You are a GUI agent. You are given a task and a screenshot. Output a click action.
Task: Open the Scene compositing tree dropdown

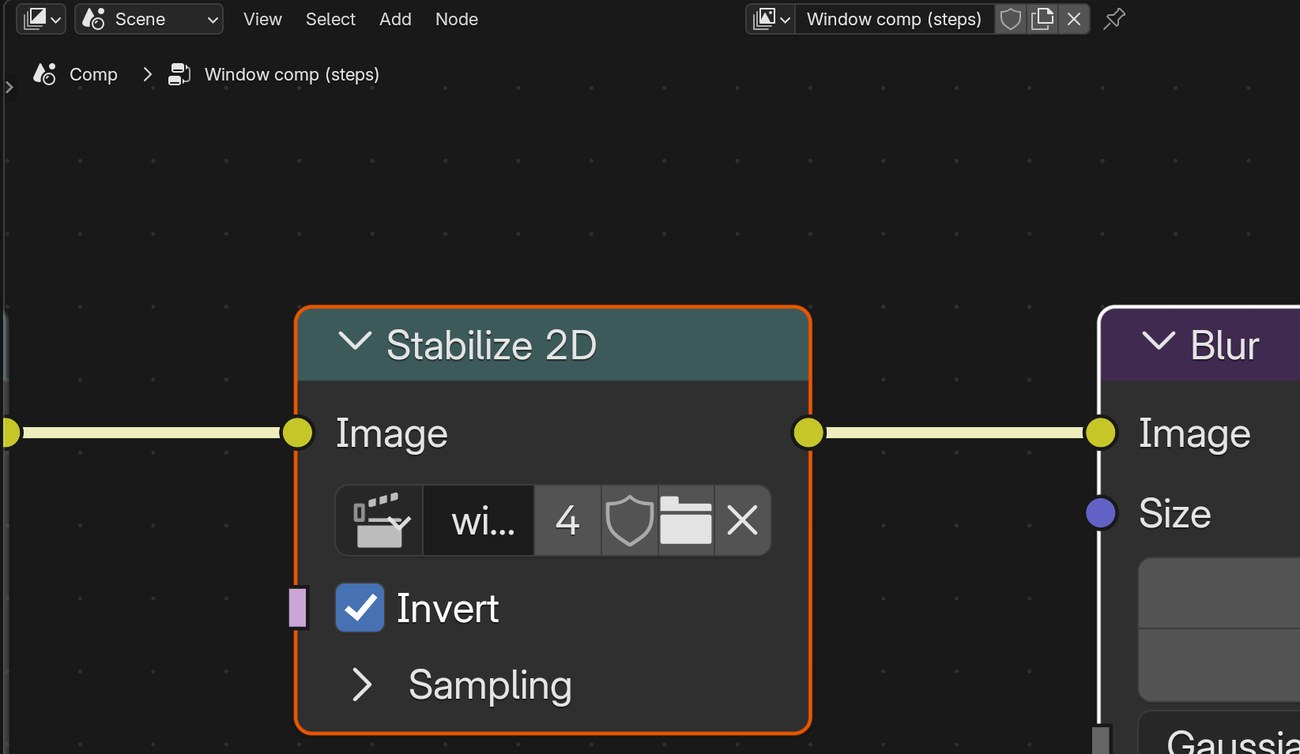[x=149, y=19]
